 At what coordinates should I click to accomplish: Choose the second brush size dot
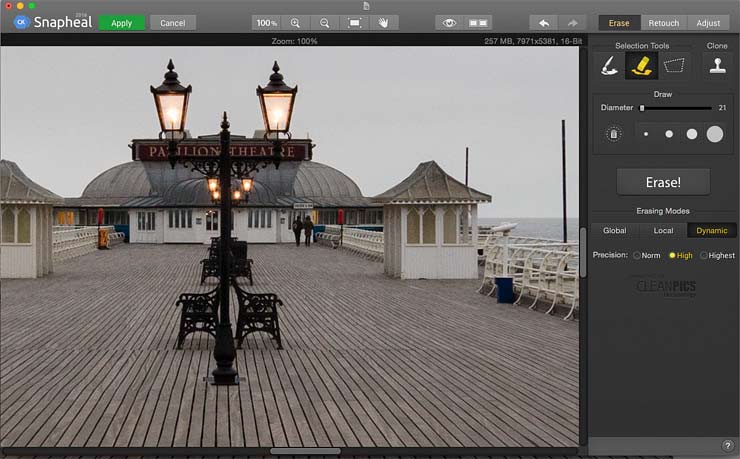(669, 134)
